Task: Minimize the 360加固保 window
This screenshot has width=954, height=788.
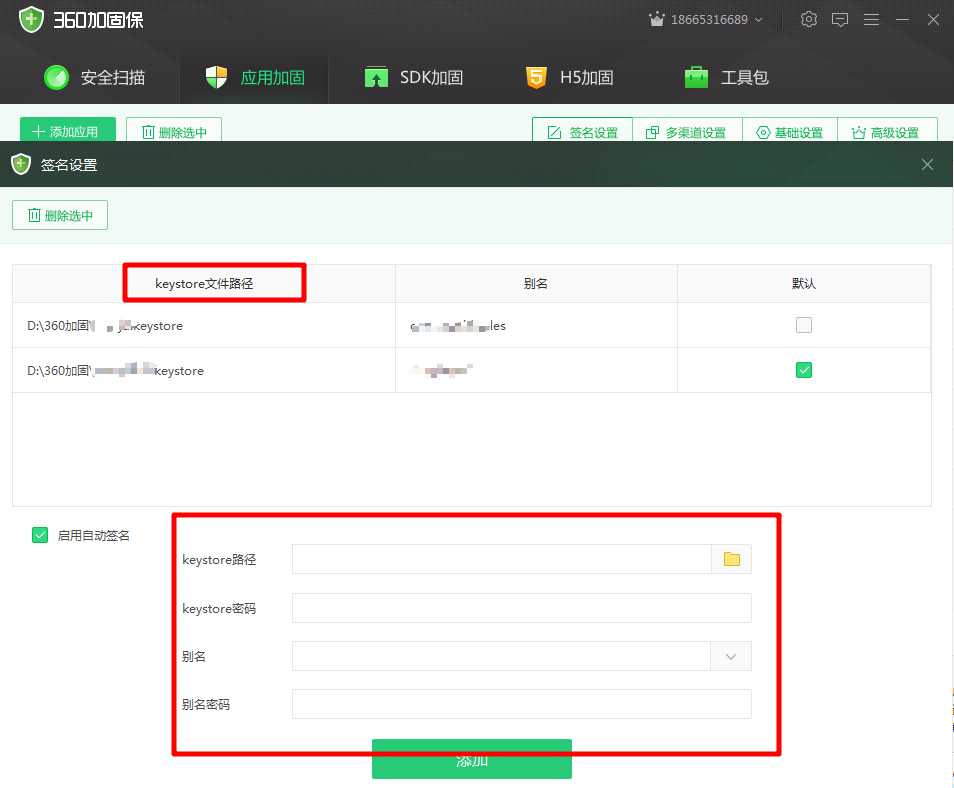Action: click(902, 19)
